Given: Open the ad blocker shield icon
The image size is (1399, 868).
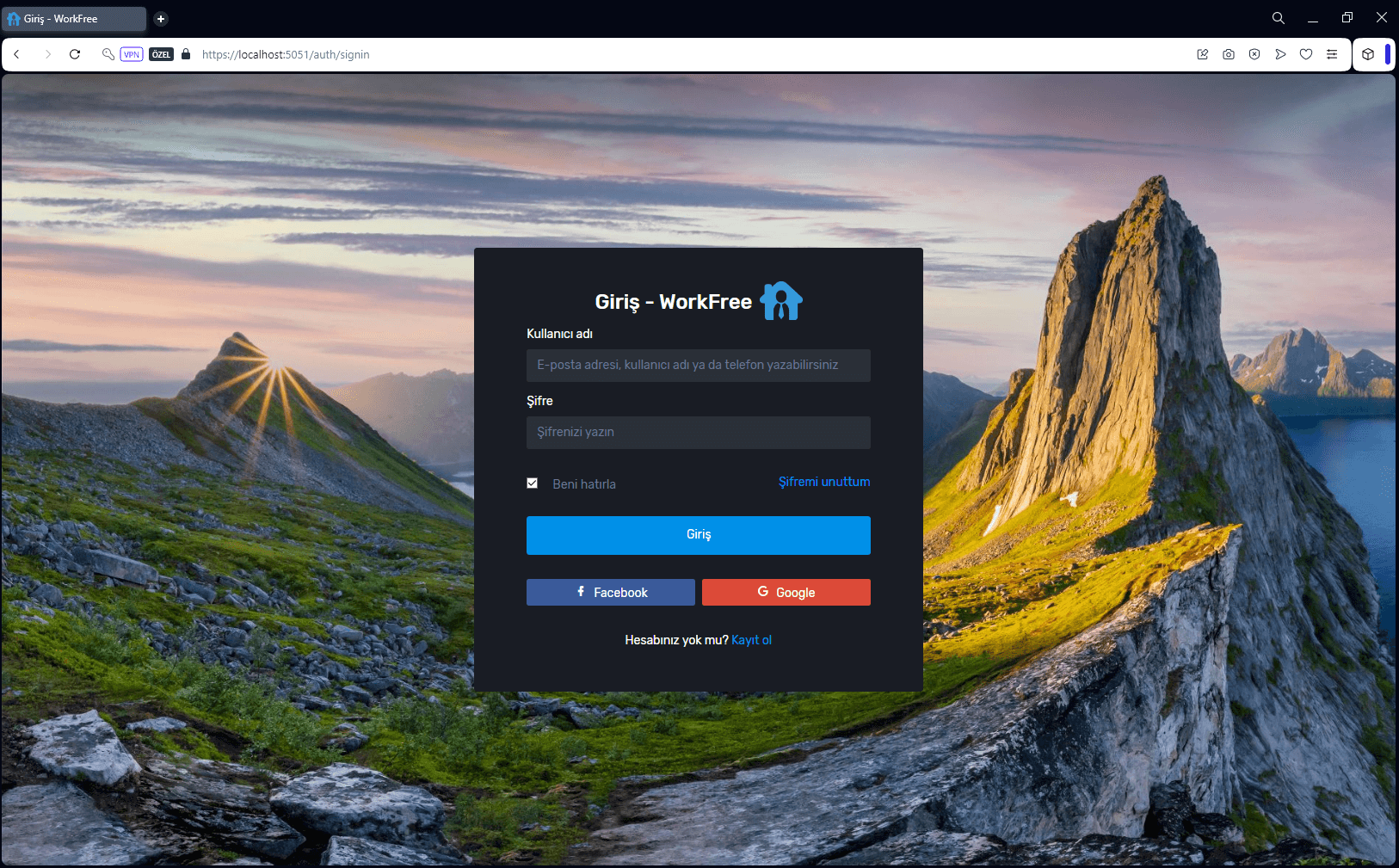Looking at the screenshot, I should tap(1254, 54).
